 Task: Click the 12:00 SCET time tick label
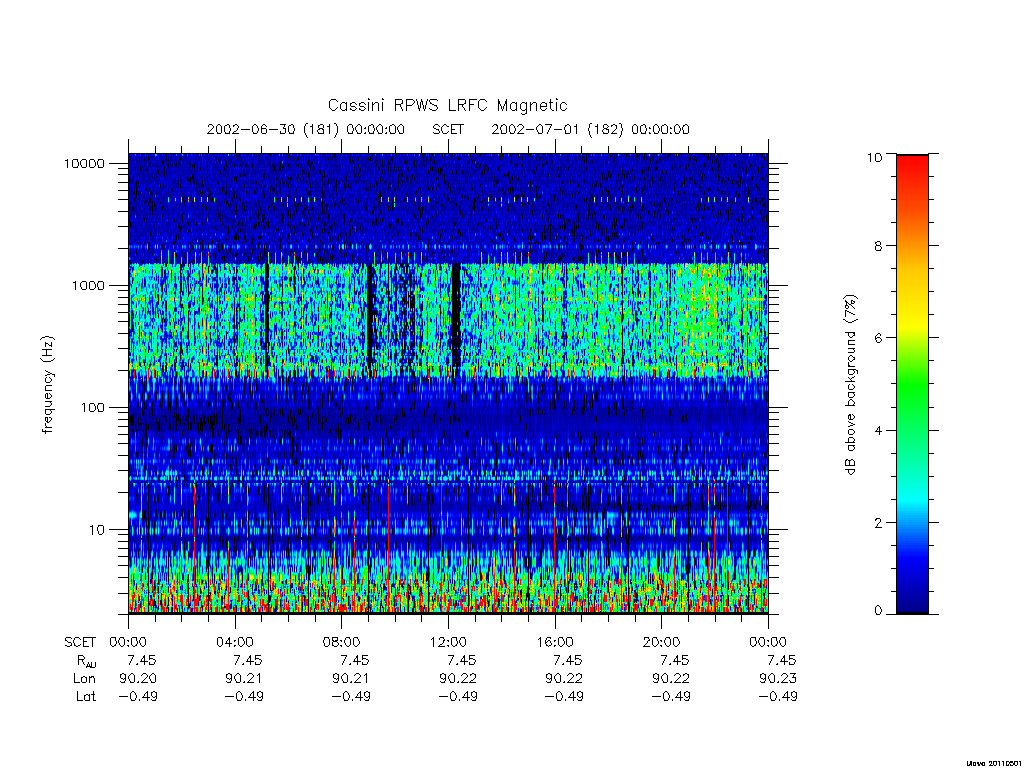pyautogui.click(x=448, y=642)
